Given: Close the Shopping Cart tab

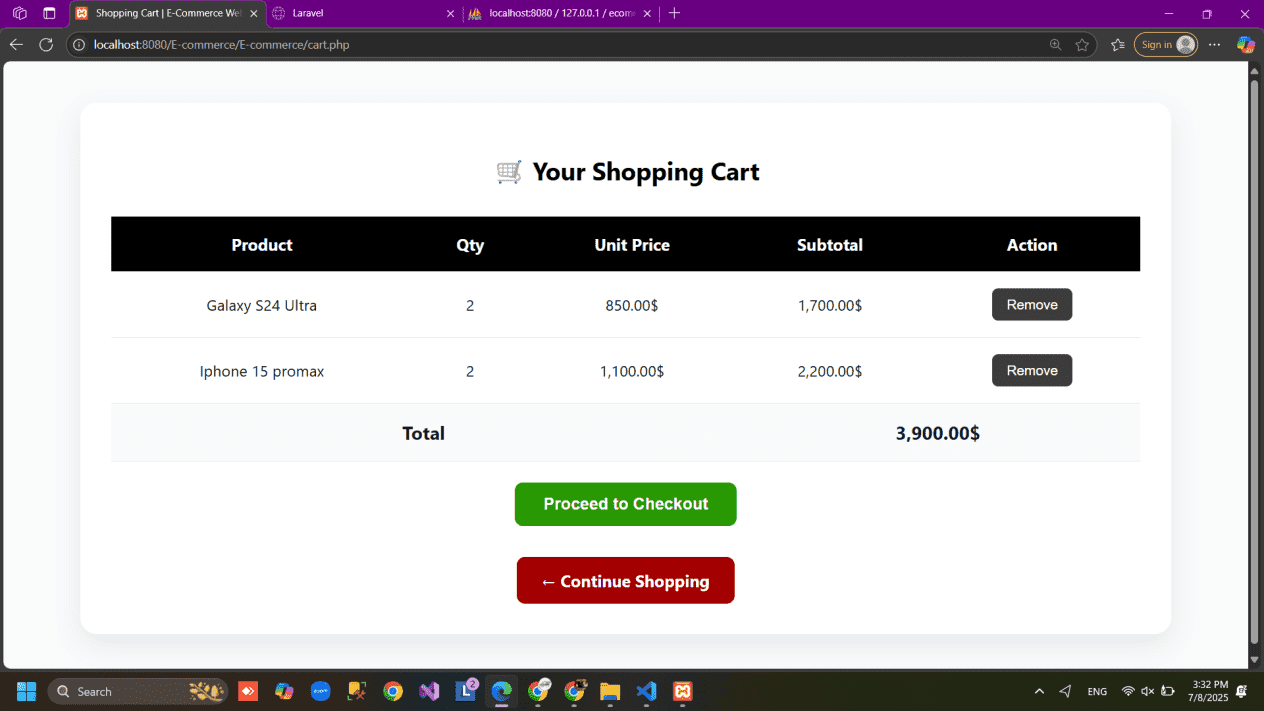Looking at the screenshot, I should (253, 14).
